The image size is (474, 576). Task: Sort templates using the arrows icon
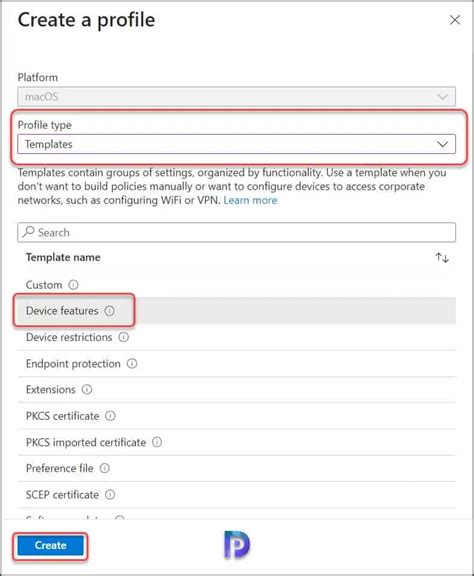click(442, 258)
